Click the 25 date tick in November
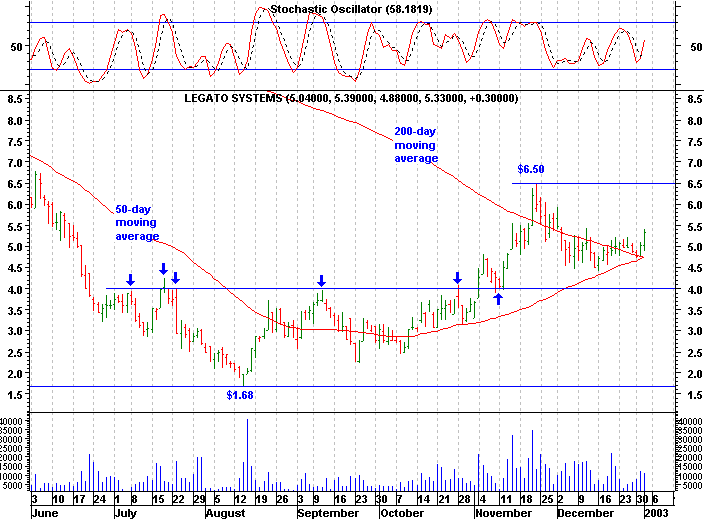The width and height of the screenshot is (705, 519). pos(547,499)
